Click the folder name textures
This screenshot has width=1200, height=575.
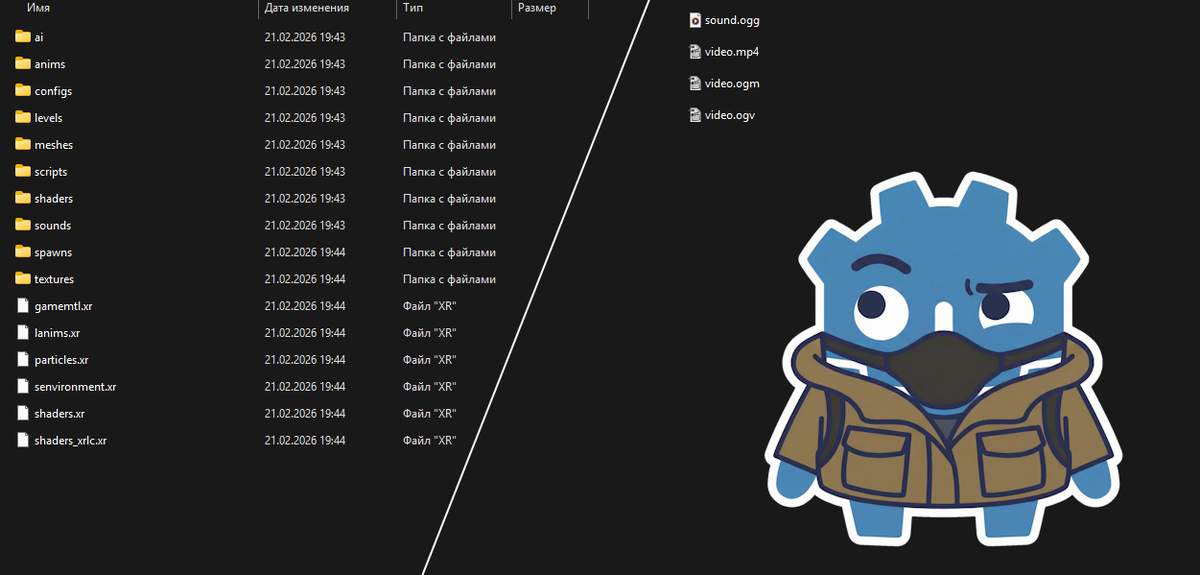54,279
